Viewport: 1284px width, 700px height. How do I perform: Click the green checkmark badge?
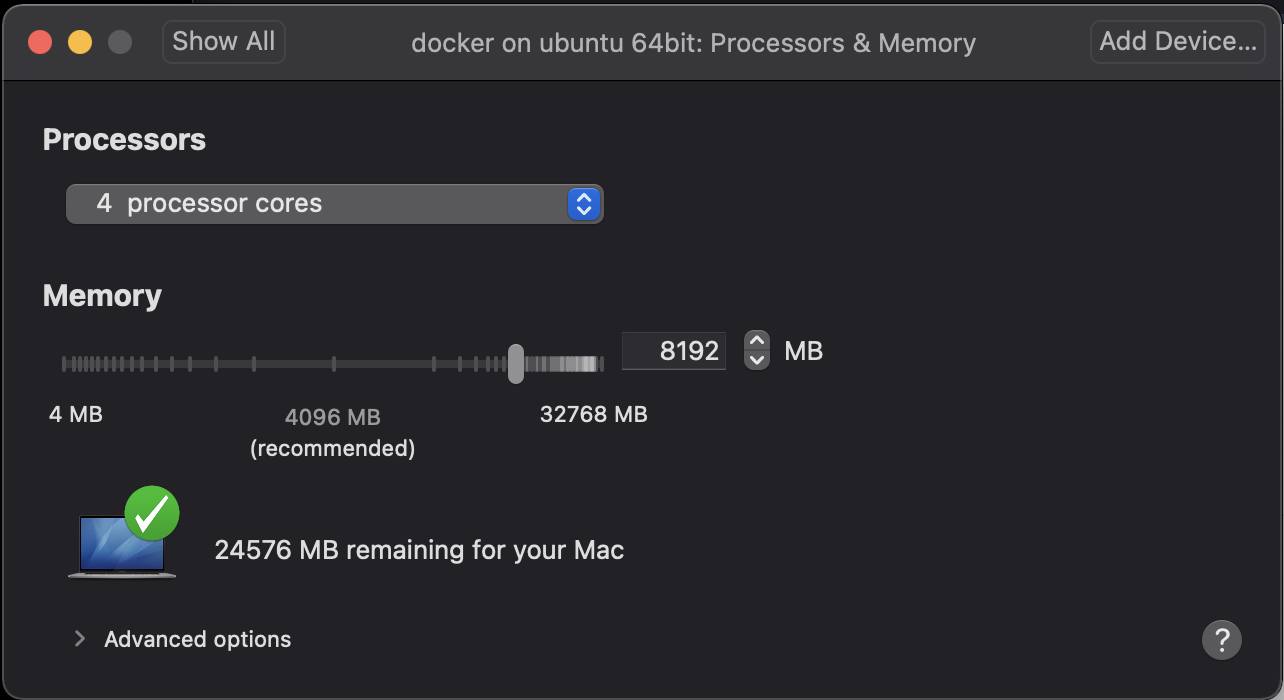(x=152, y=513)
